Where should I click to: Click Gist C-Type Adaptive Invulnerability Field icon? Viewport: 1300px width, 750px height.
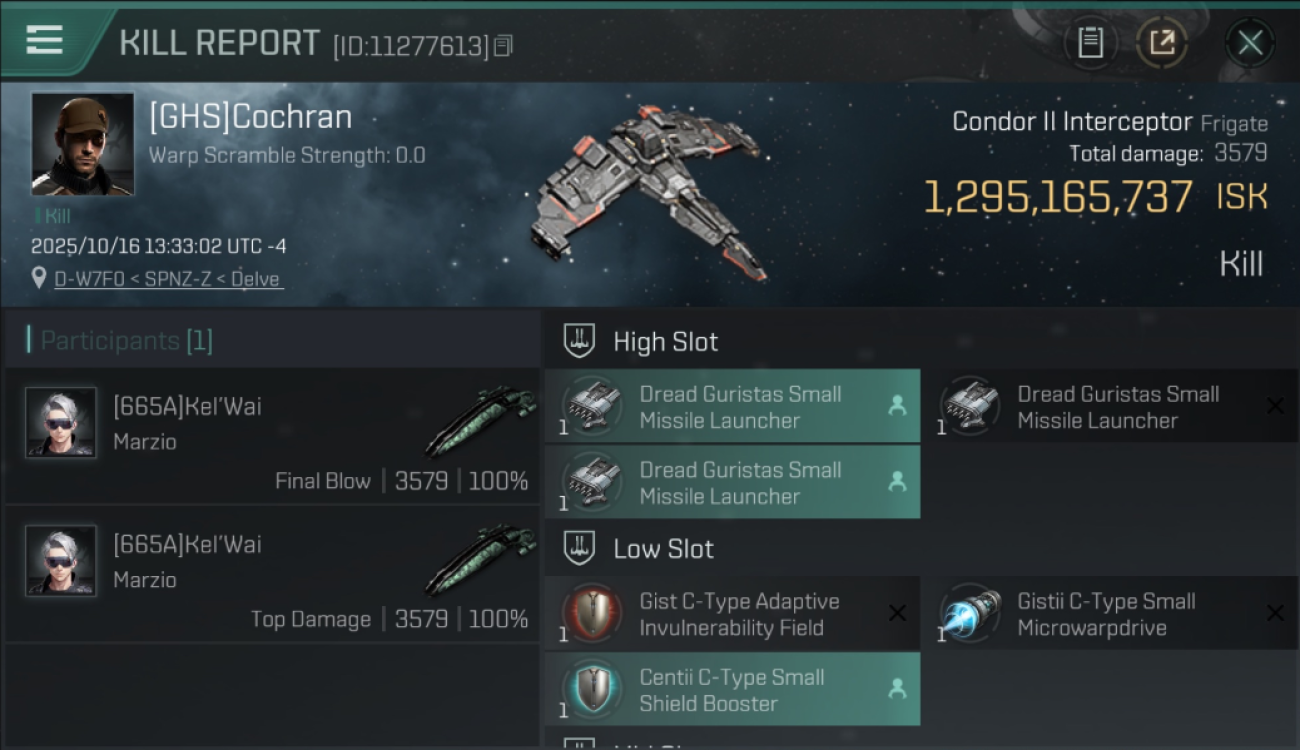point(592,613)
